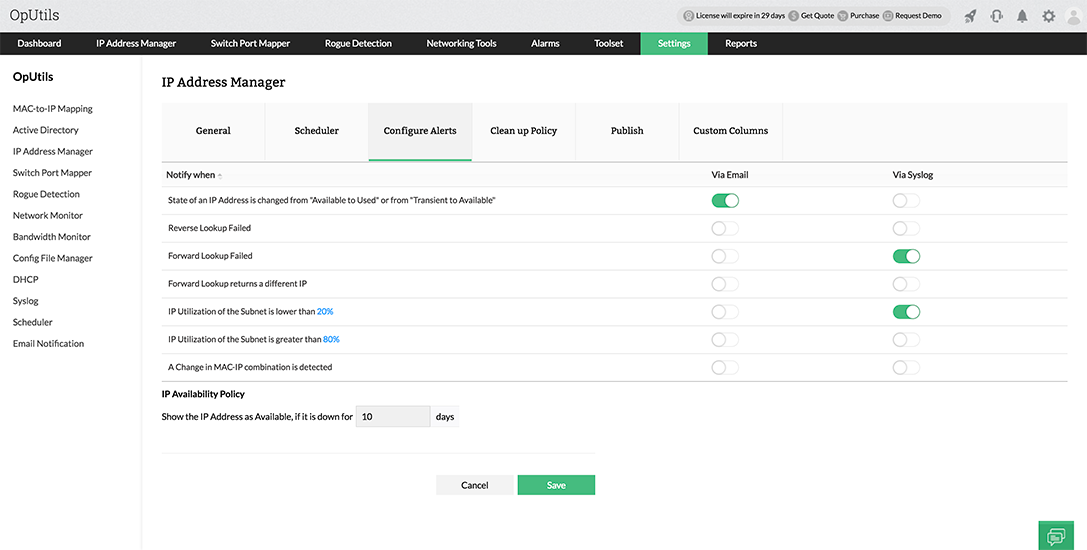This screenshot has height=550, width=1087.
Task: Open the settings gear icon
Action: pos(1049,16)
